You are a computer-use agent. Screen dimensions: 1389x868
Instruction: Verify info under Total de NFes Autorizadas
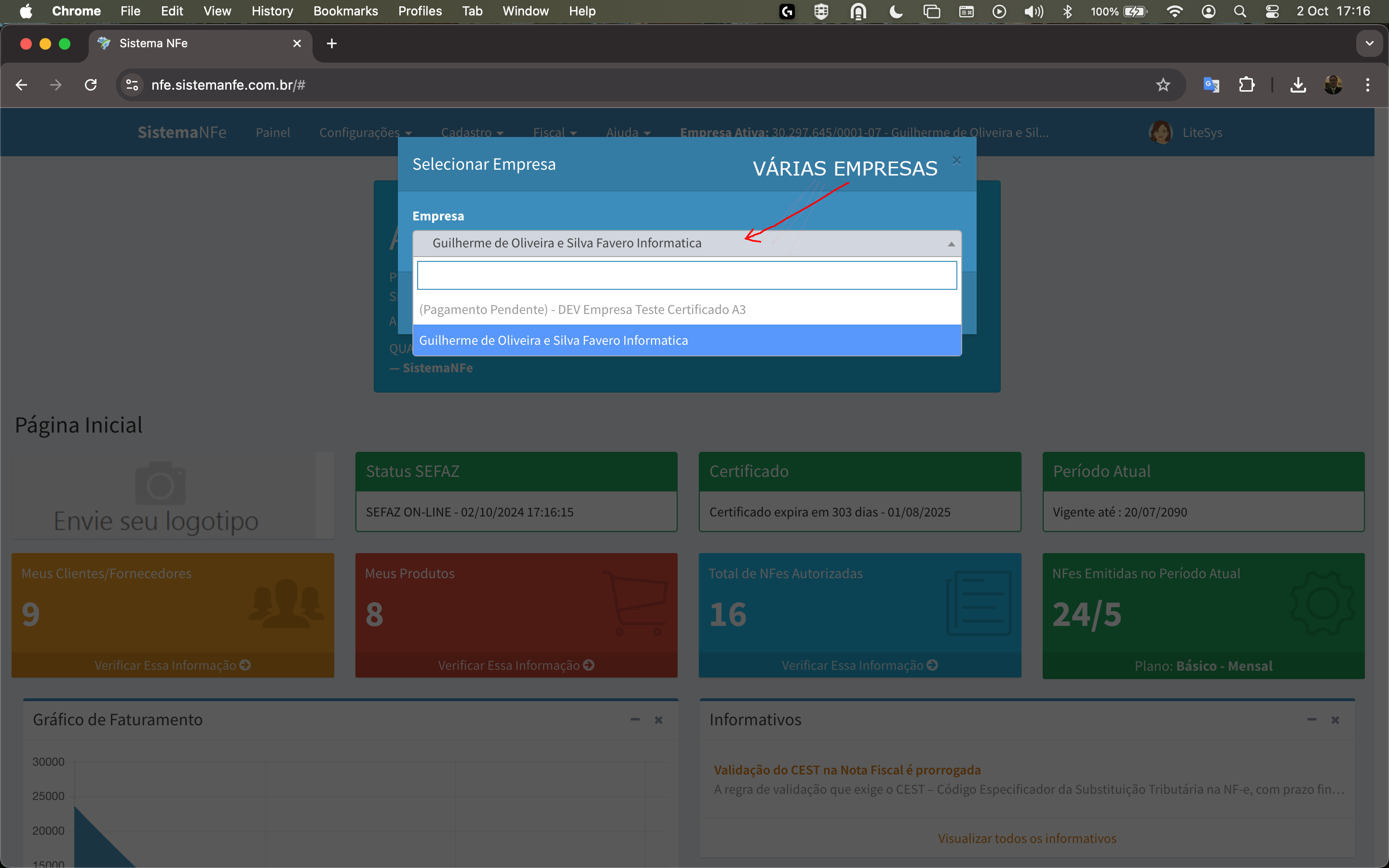(859, 665)
